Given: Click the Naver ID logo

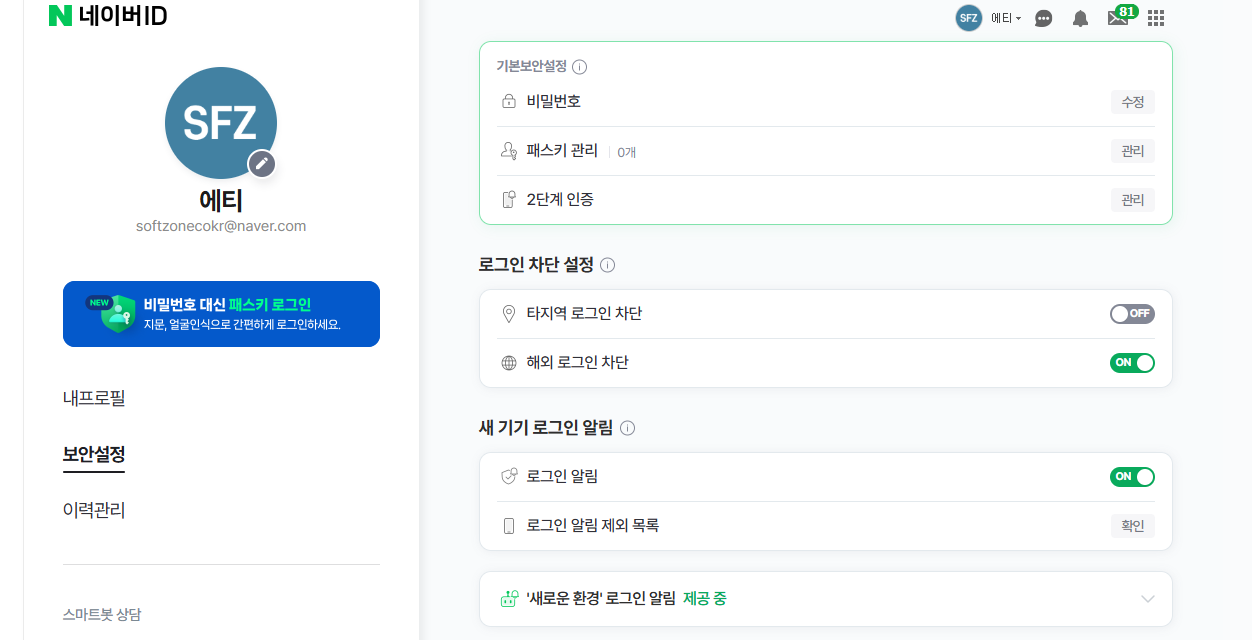Looking at the screenshot, I should 107,16.
